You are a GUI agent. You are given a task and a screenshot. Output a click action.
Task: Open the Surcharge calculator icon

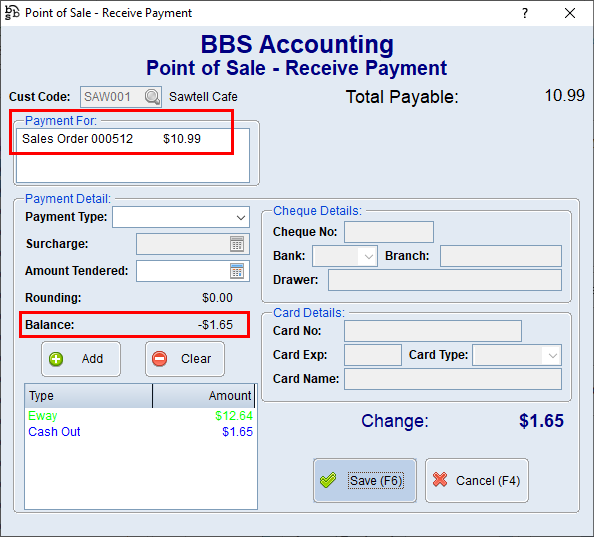(237, 244)
